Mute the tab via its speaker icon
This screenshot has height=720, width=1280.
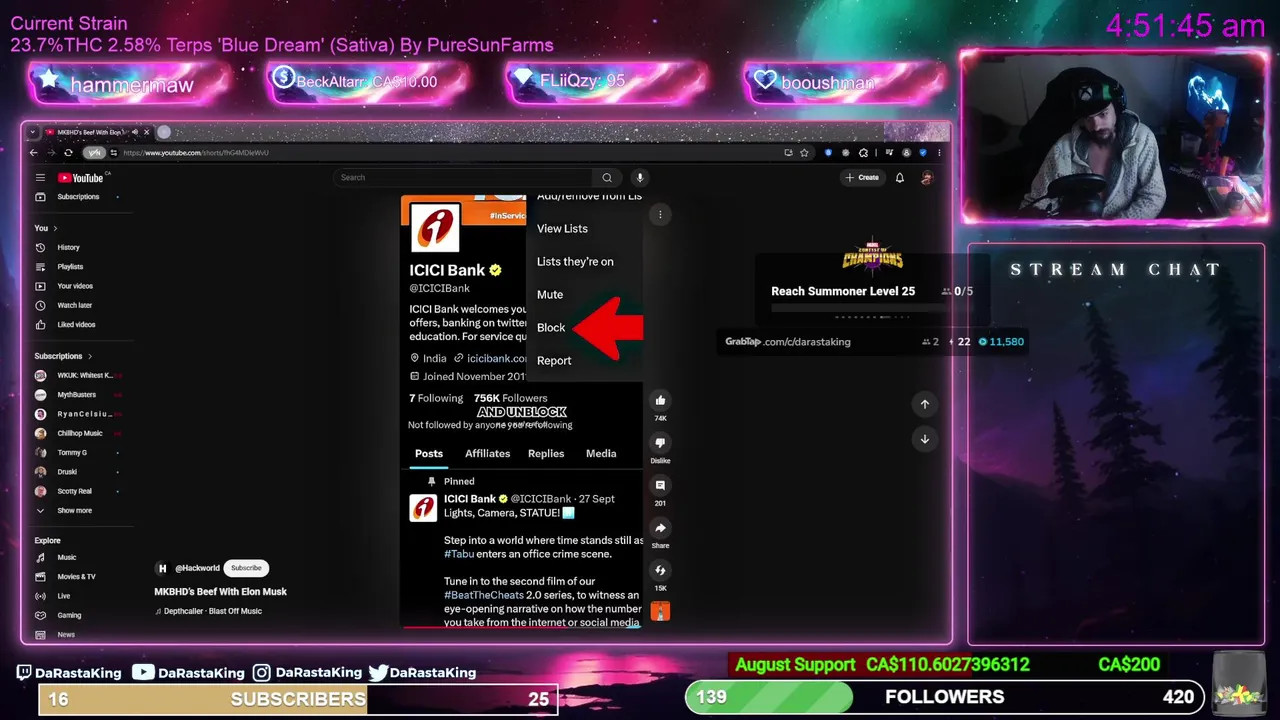pyautogui.click(x=135, y=132)
